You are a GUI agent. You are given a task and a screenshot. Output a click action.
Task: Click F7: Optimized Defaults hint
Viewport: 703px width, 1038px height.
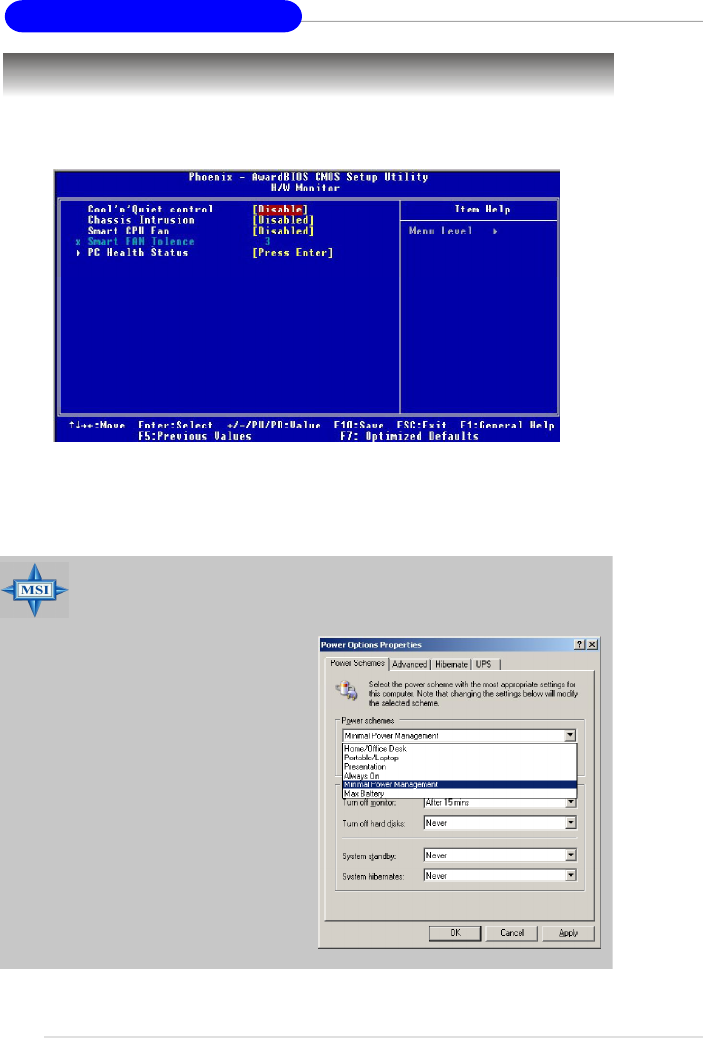pyautogui.click(x=409, y=436)
